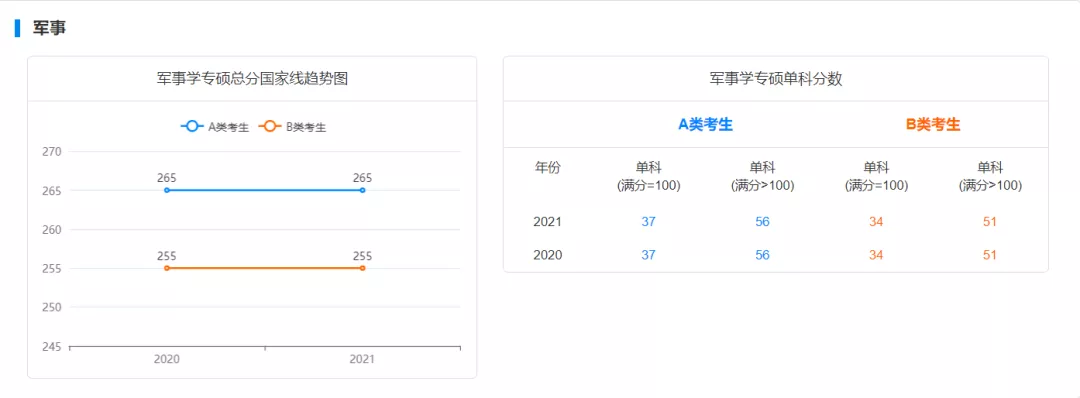
Task: Click B类 满分>100 score 51 for 2020
Action: tap(990, 255)
